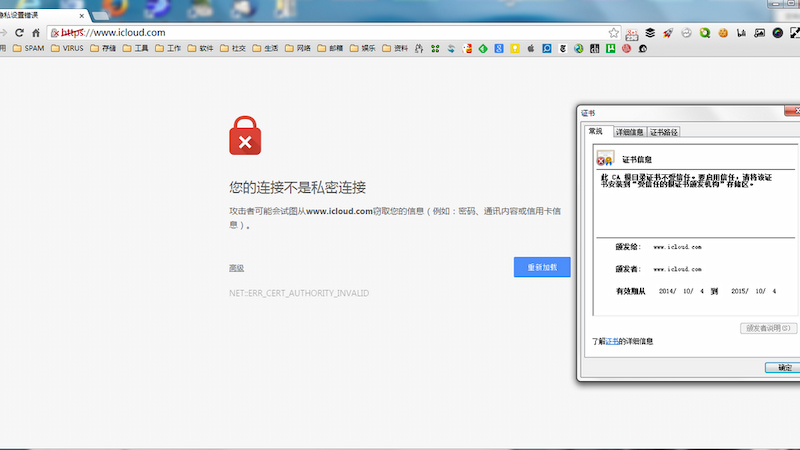Image resolution: width=800 pixels, height=450 pixels.
Task: Open the colorful bird bookmark icon
Action: [467, 48]
